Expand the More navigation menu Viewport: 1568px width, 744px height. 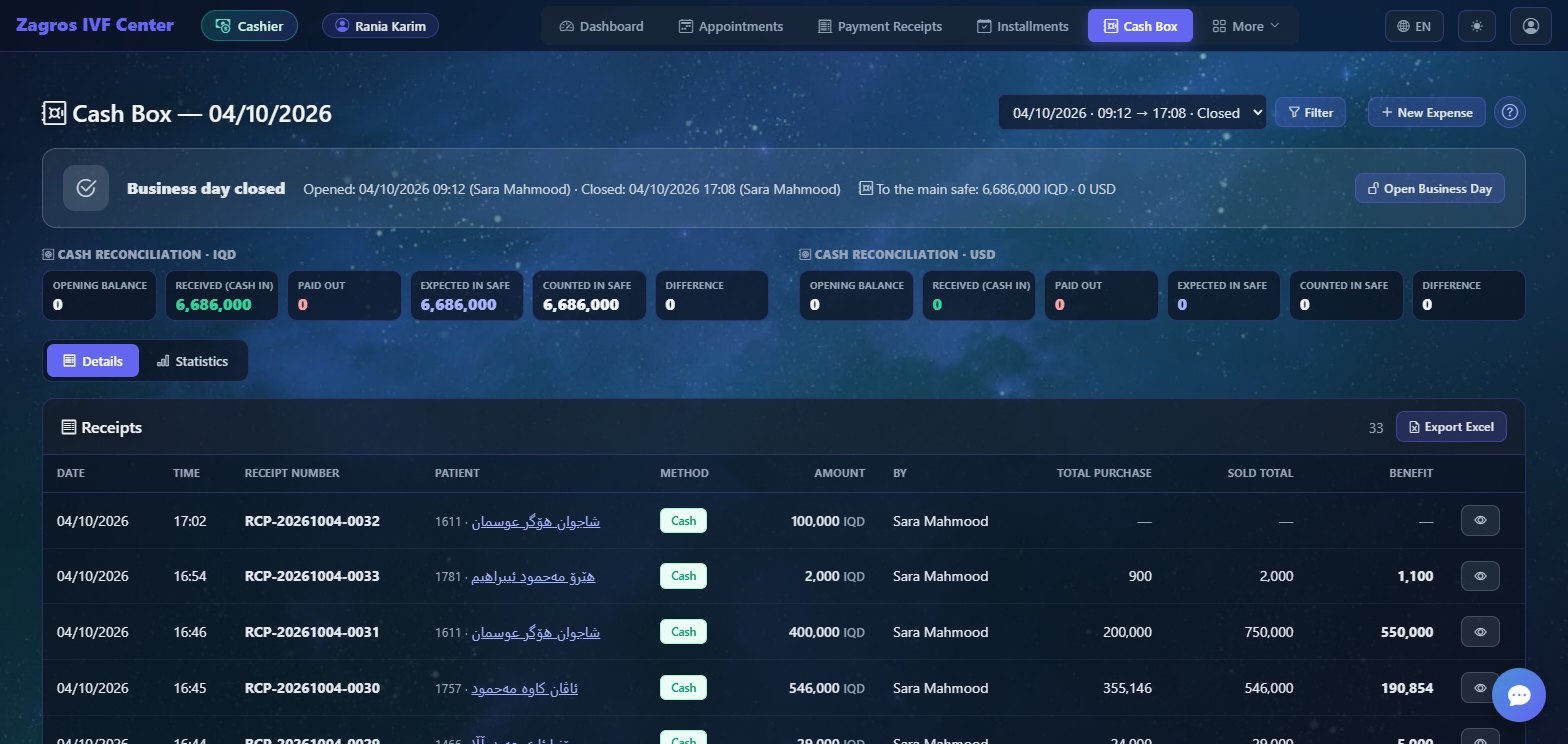(1246, 26)
